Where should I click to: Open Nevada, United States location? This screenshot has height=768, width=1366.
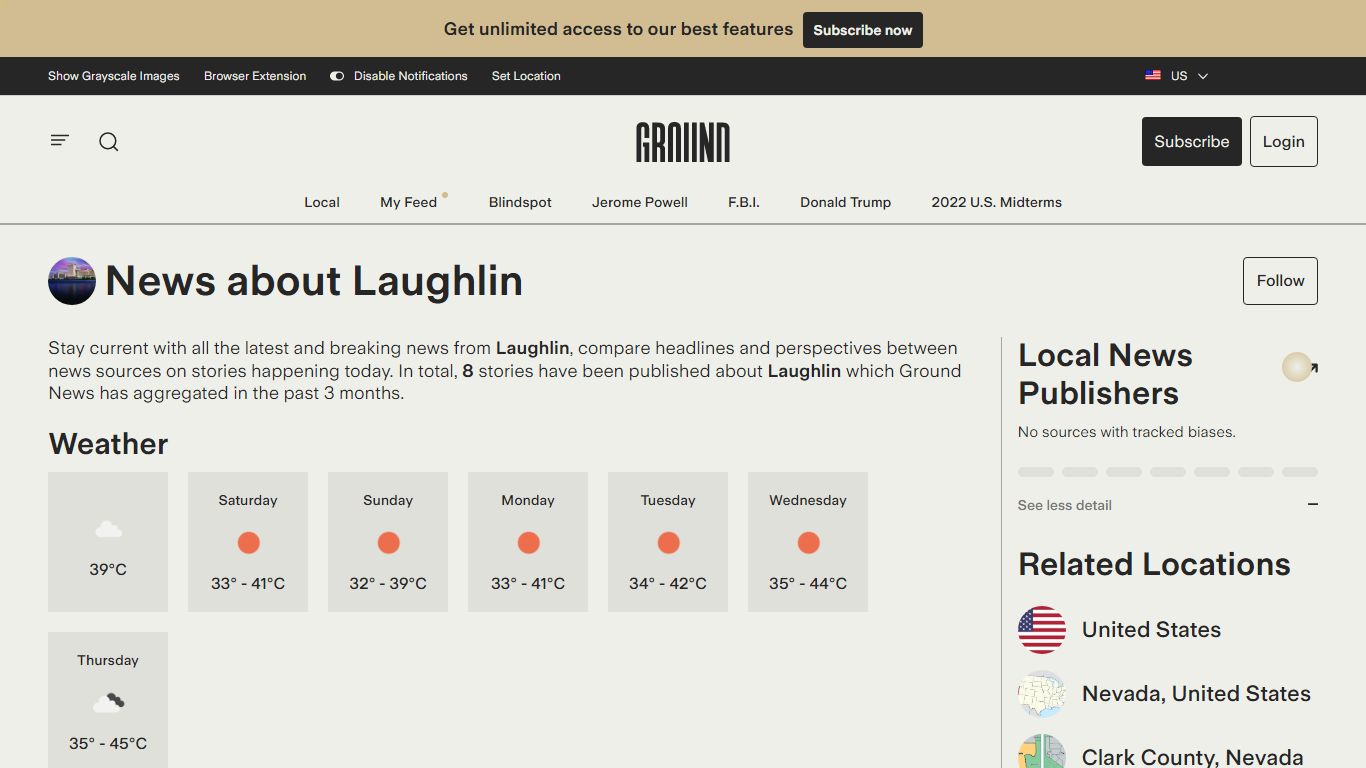pos(1196,694)
